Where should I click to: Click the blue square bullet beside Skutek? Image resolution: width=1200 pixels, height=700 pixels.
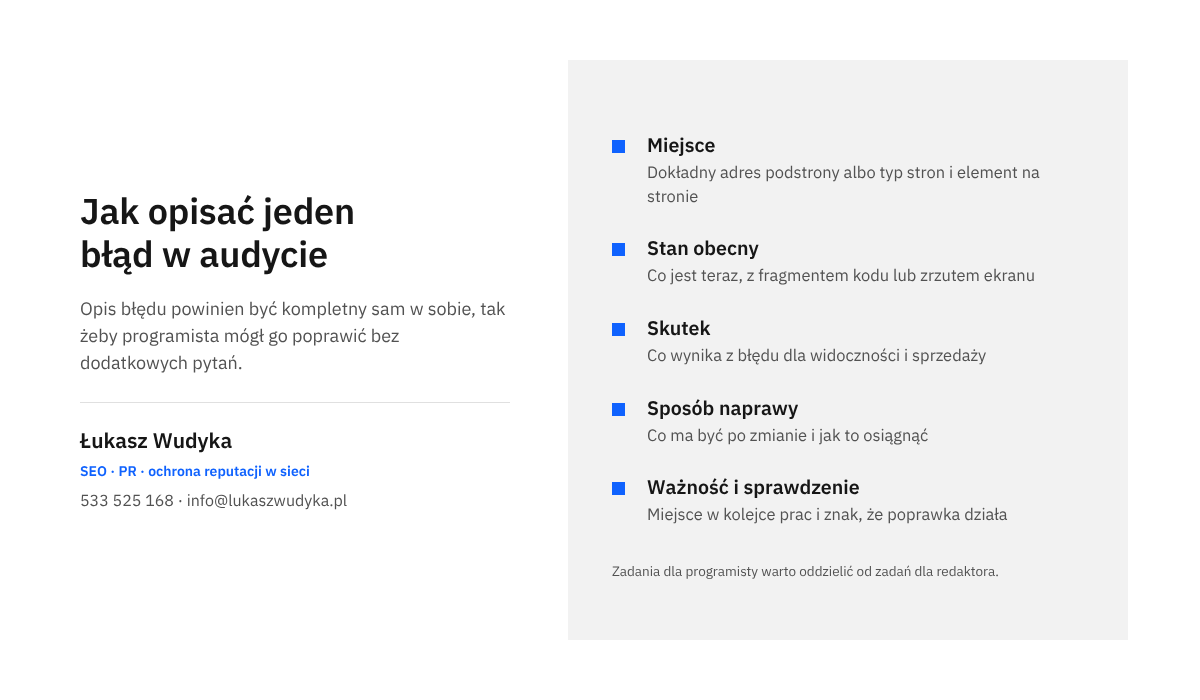click(x=618, y=329)
